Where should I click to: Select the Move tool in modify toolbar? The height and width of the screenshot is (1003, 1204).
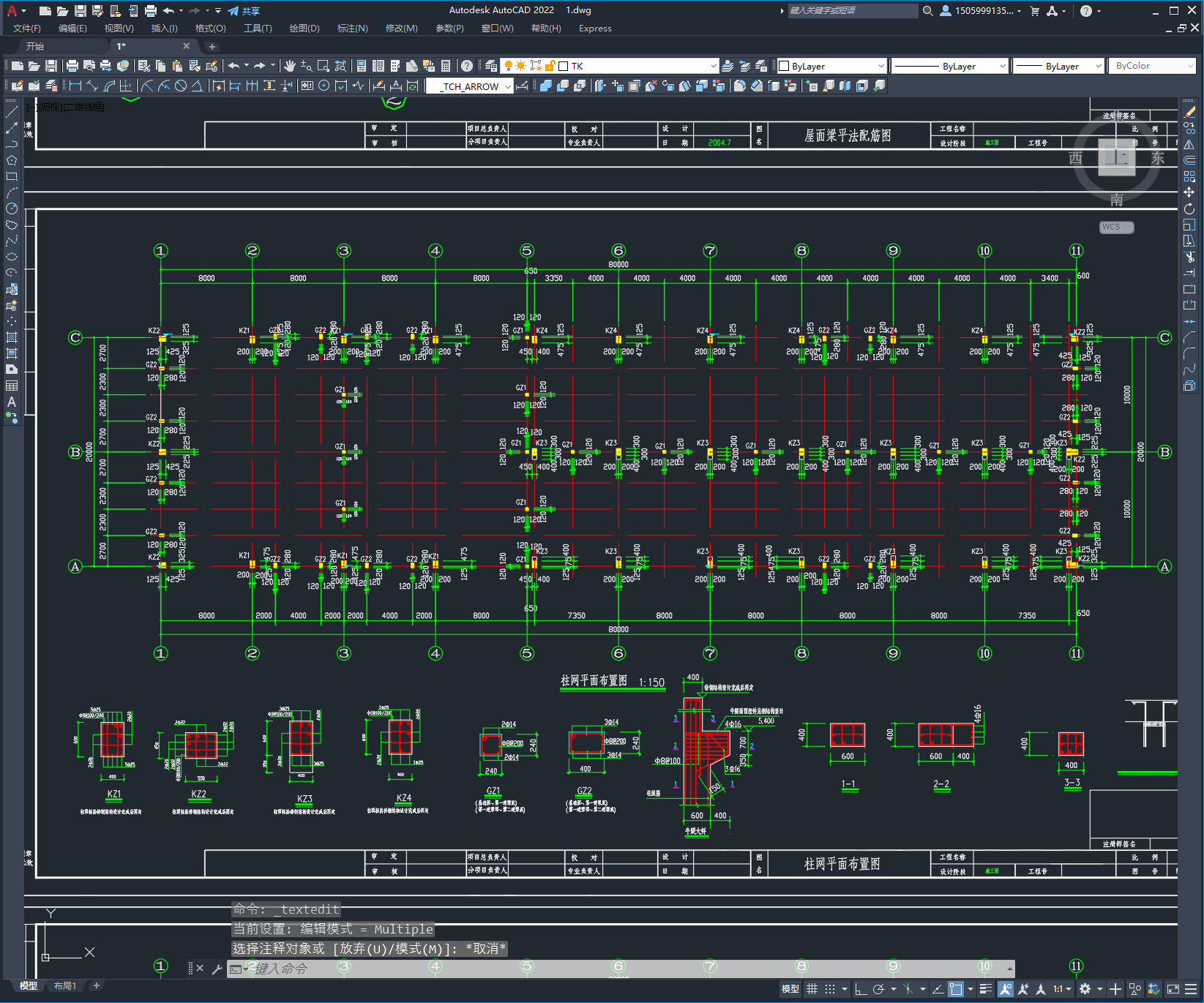click(1189, 192)
